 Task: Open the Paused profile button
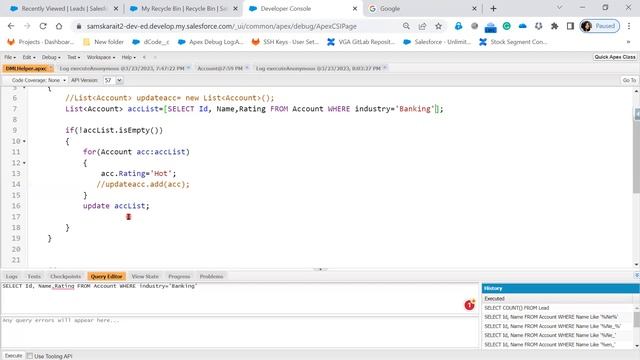(x=600, y=26)
